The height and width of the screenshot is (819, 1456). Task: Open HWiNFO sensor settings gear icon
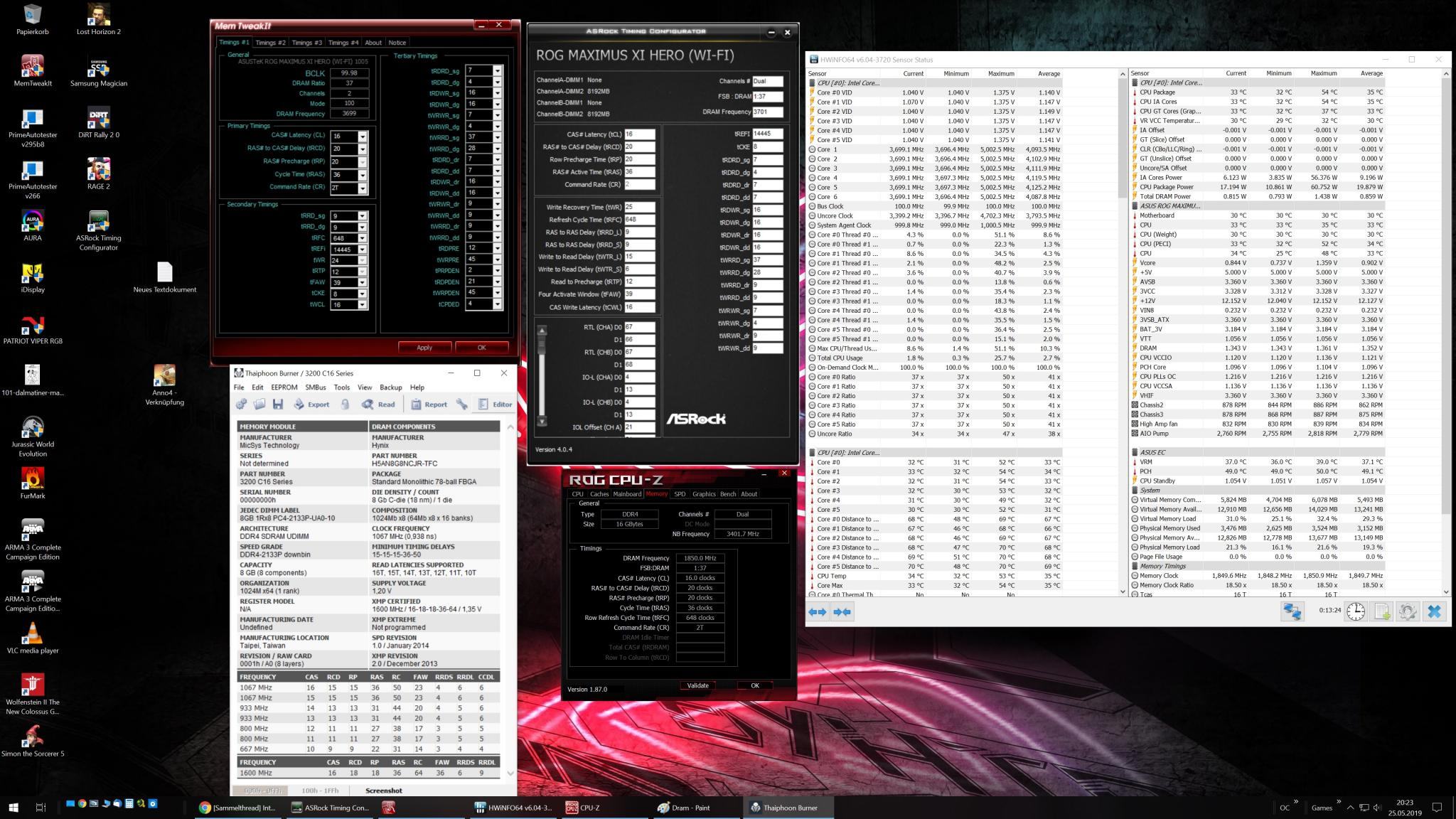pyautogui.click(x=1407, y=611)
